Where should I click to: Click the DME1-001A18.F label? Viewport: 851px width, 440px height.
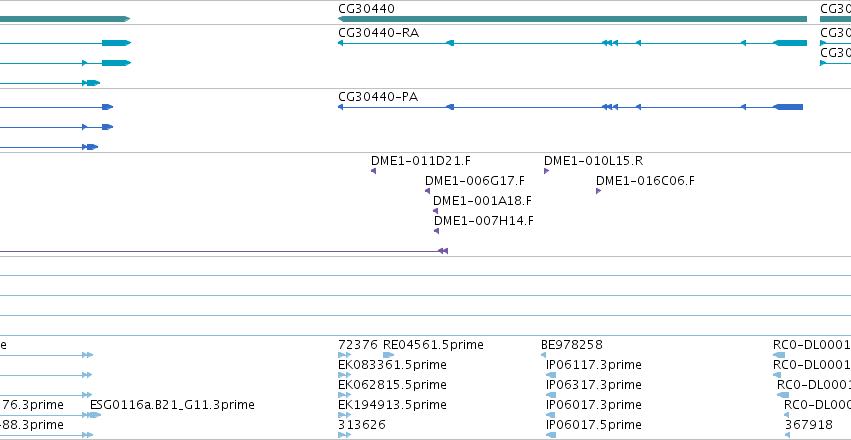482,201
